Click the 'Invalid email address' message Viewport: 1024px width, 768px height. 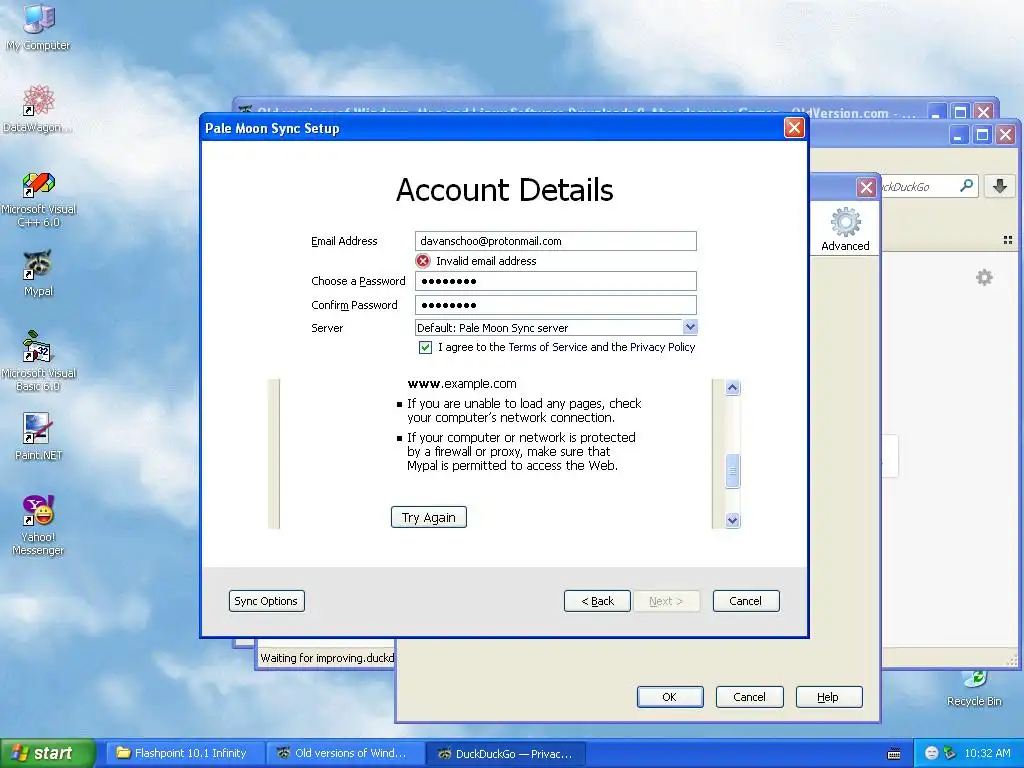click(x=486, y=261)
